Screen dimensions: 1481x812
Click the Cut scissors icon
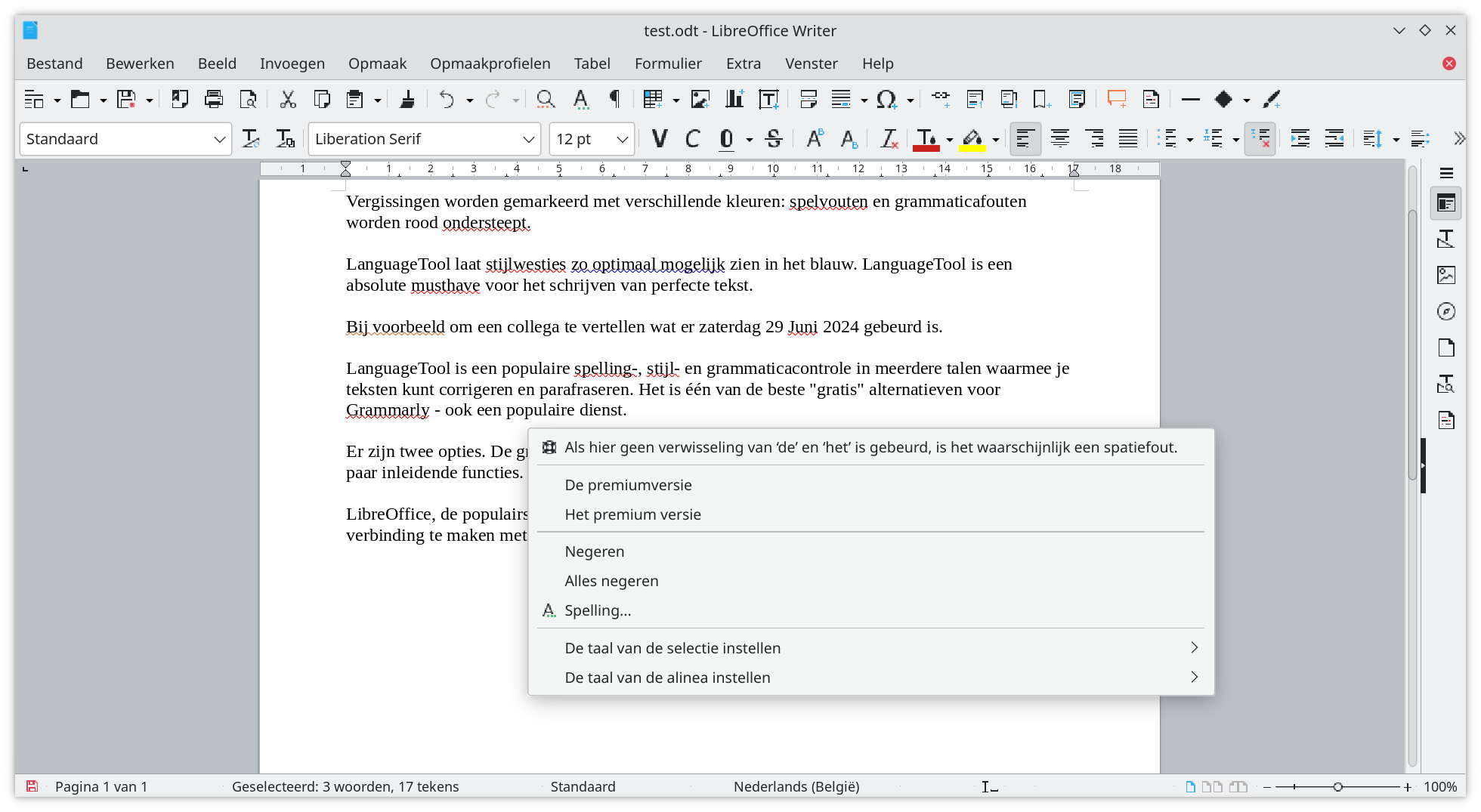[288, 99]
